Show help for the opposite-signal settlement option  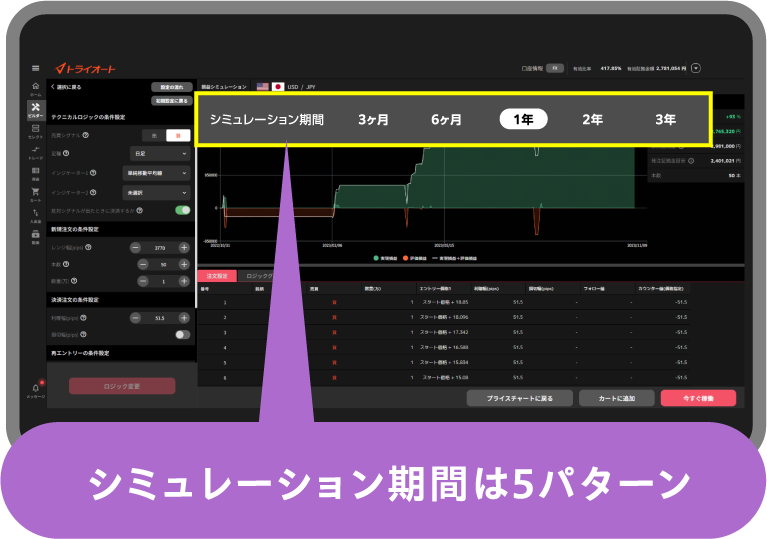tap(139, 211)
